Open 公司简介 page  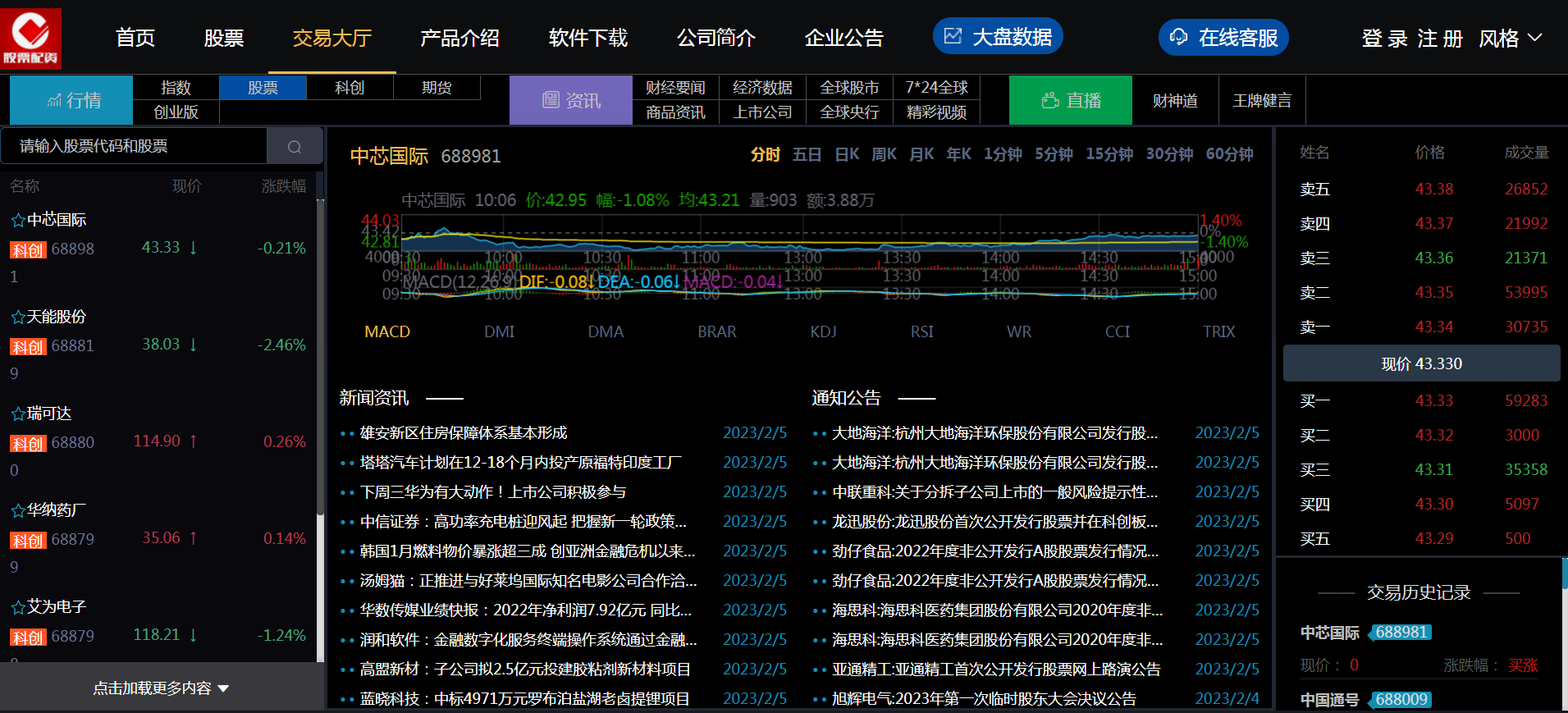(716, 38)
